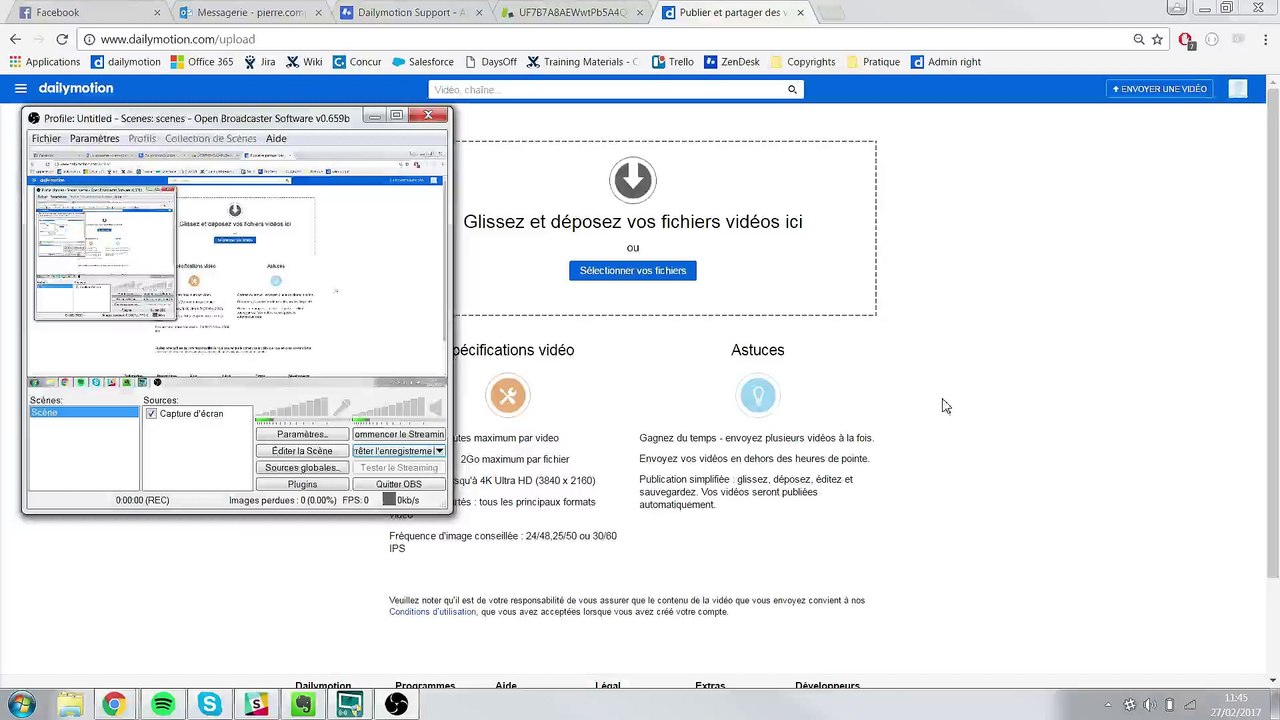Switch to the Dailymotion Support tab

pyautogui.click(x=412, y=13)
